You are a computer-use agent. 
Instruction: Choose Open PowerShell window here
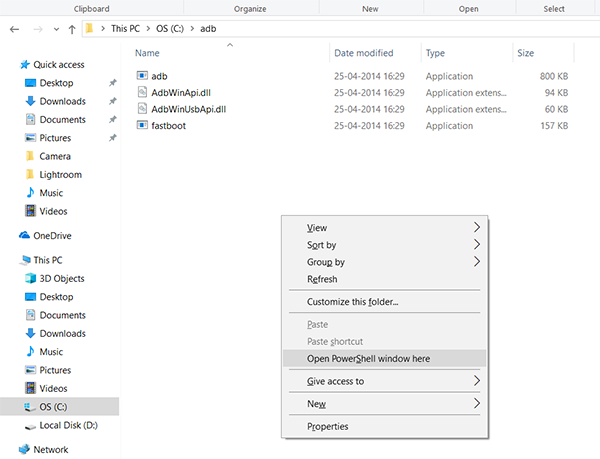[x=385, y=358]
